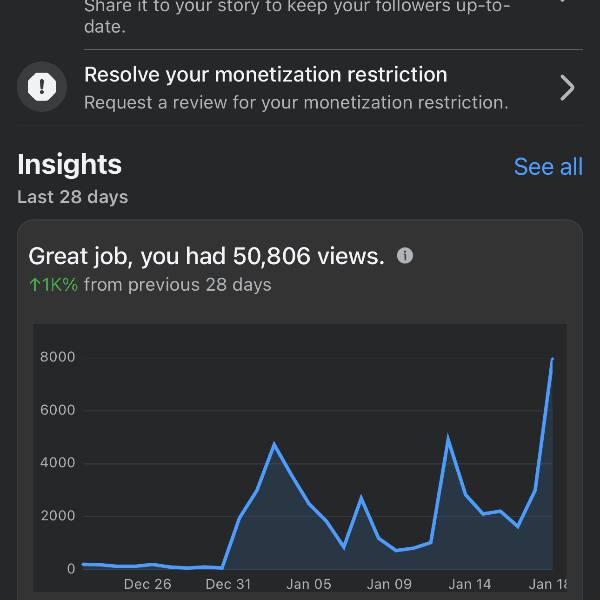Image resolution: width=600 pixels, height=600 pixels.
Task: Click the 4000 y-axis label
Action: 57,463
